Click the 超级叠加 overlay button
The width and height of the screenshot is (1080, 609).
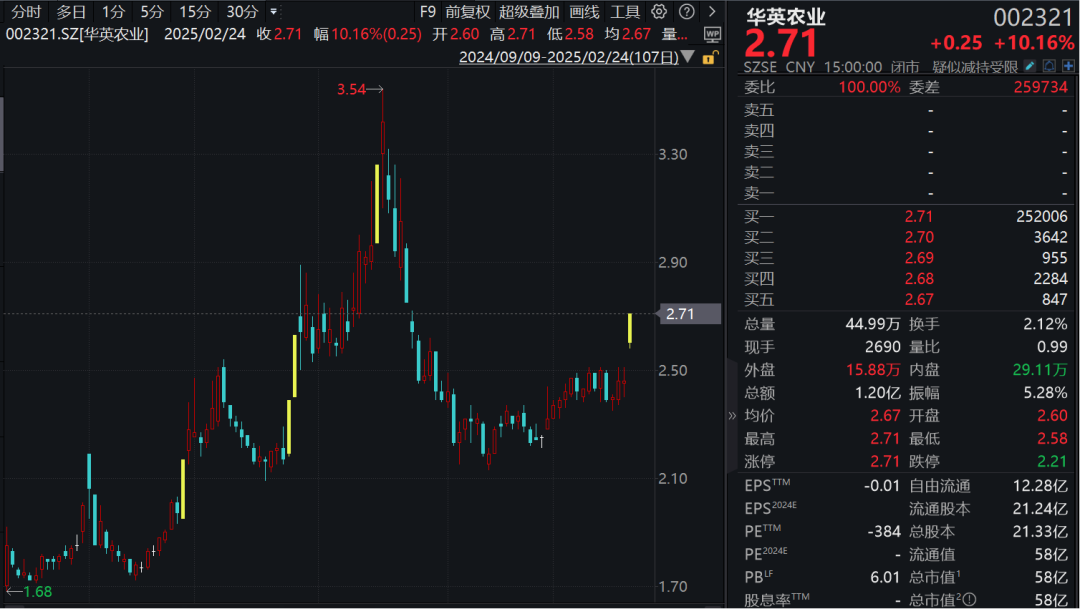click(x=529, y=12)
